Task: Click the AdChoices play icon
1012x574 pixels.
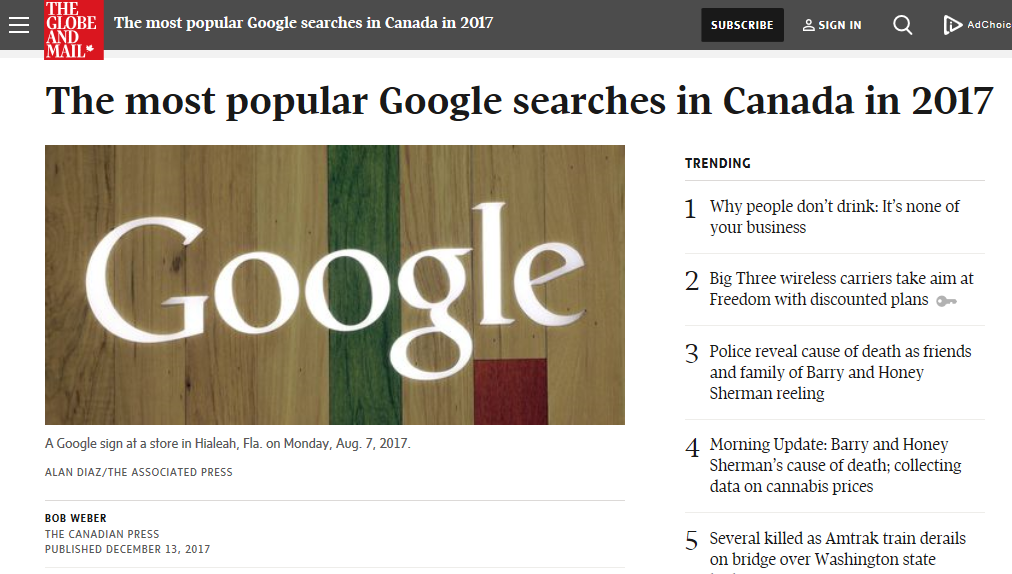Action: (952, 25)
